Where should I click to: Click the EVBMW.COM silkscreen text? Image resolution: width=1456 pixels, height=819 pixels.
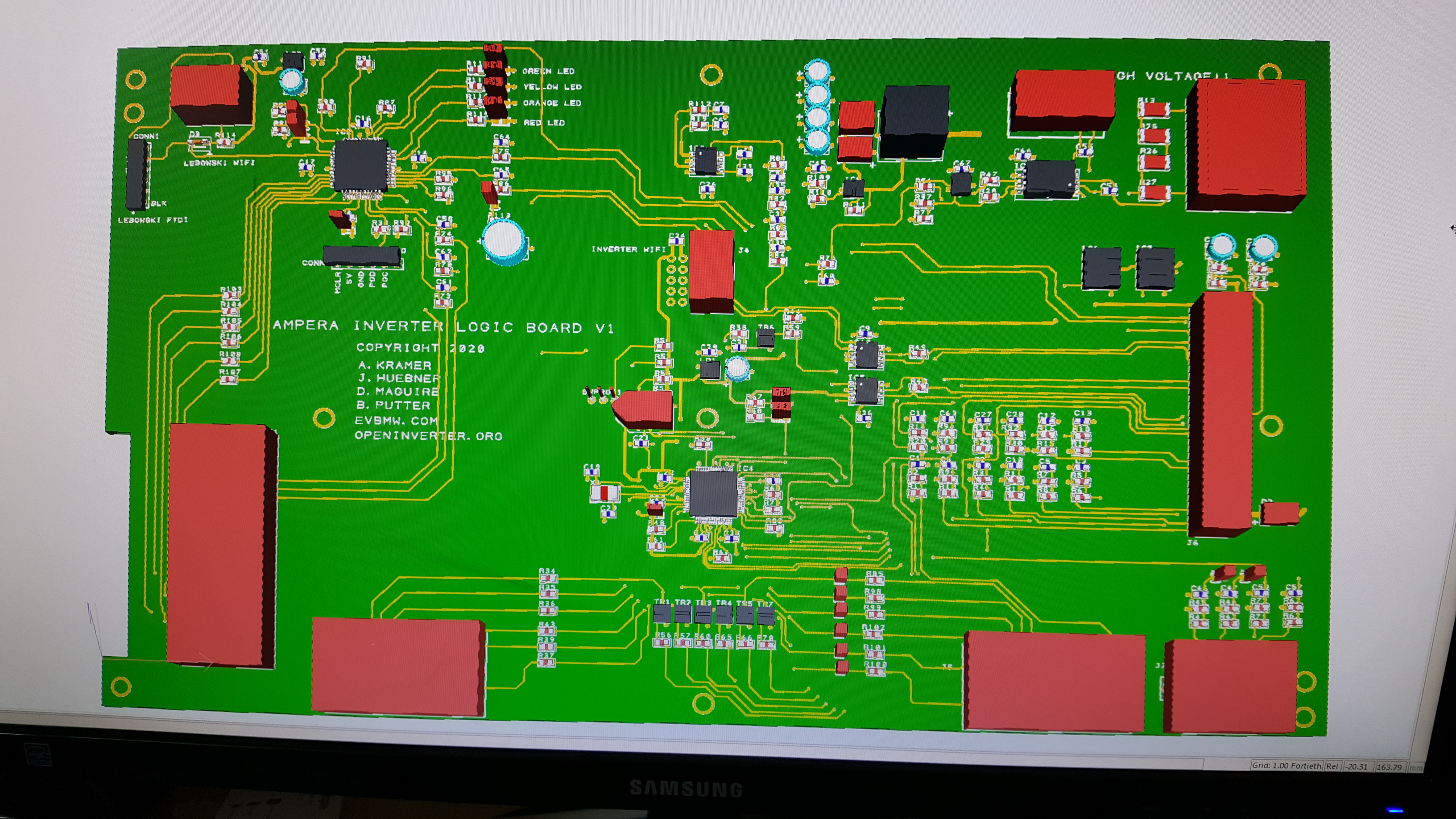tap(396, 421)
